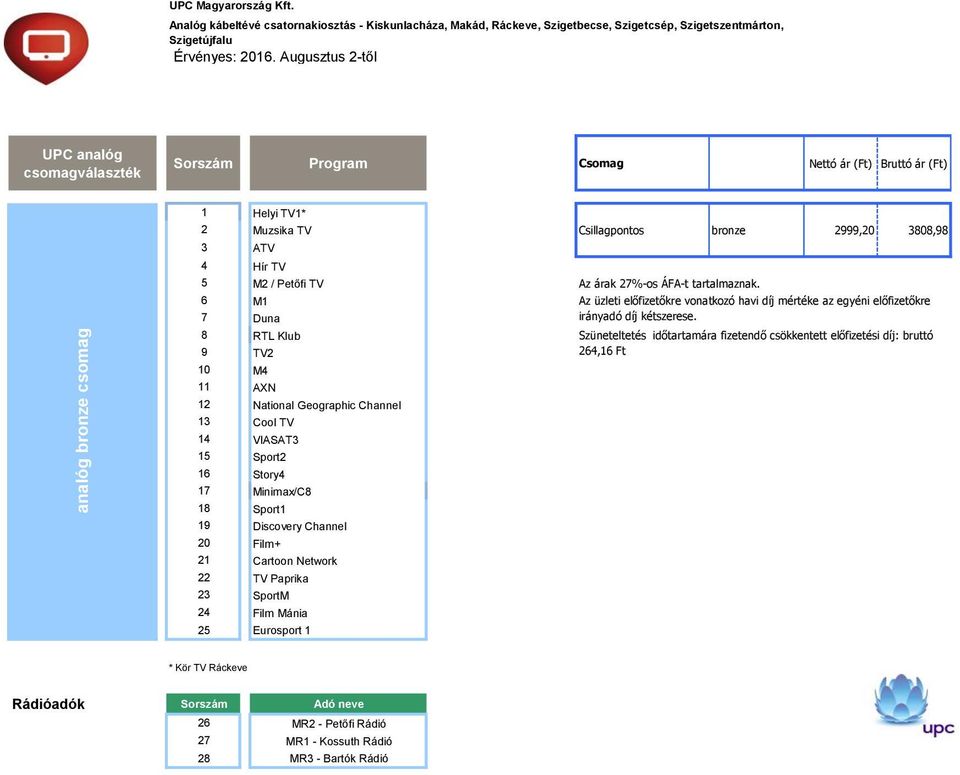Click Hír TV in the program list
Viewport: 960px width, 775px height.
tap(269, 266)
